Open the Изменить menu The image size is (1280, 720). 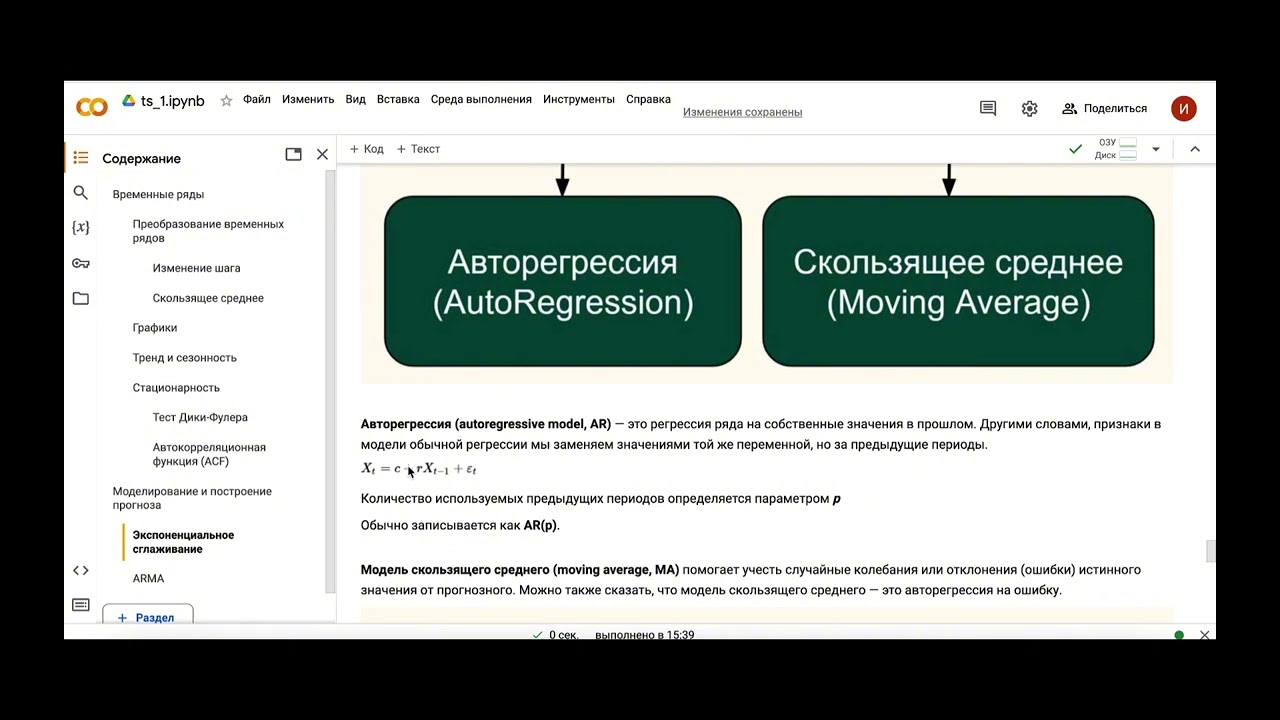pyautogui.click(x=308, y=99)
